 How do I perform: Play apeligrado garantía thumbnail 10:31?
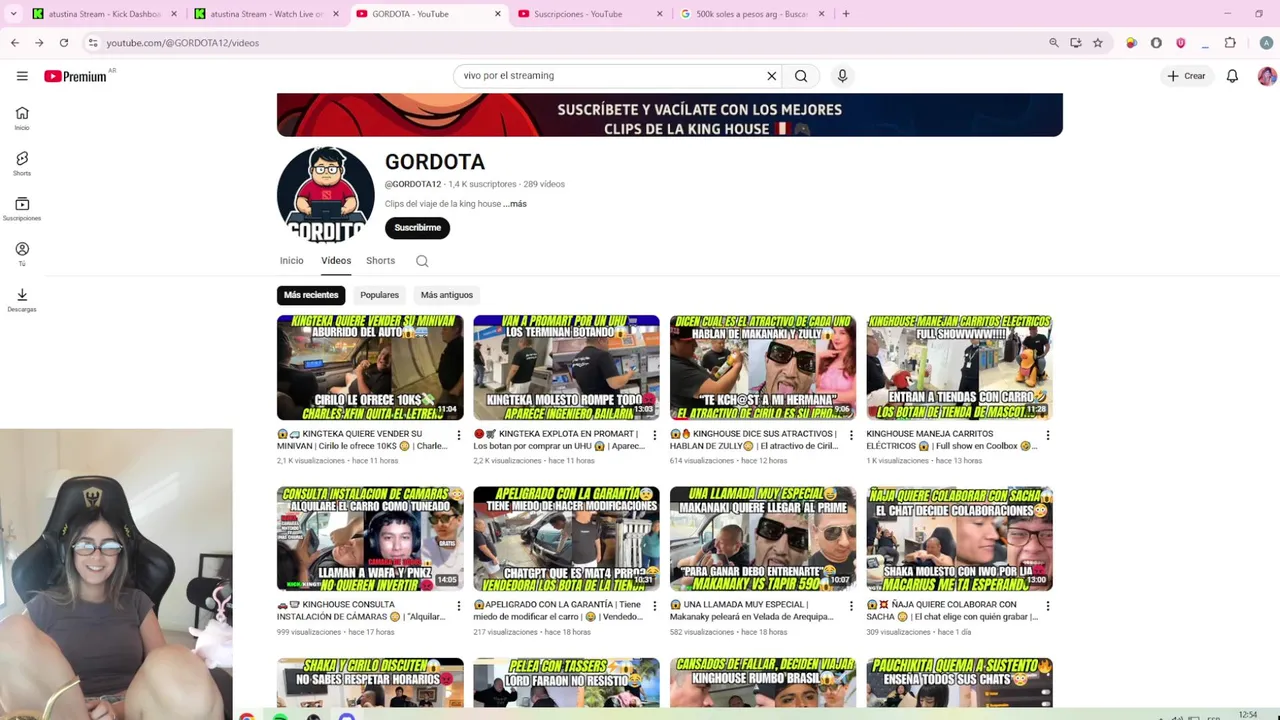pos(566,539)
